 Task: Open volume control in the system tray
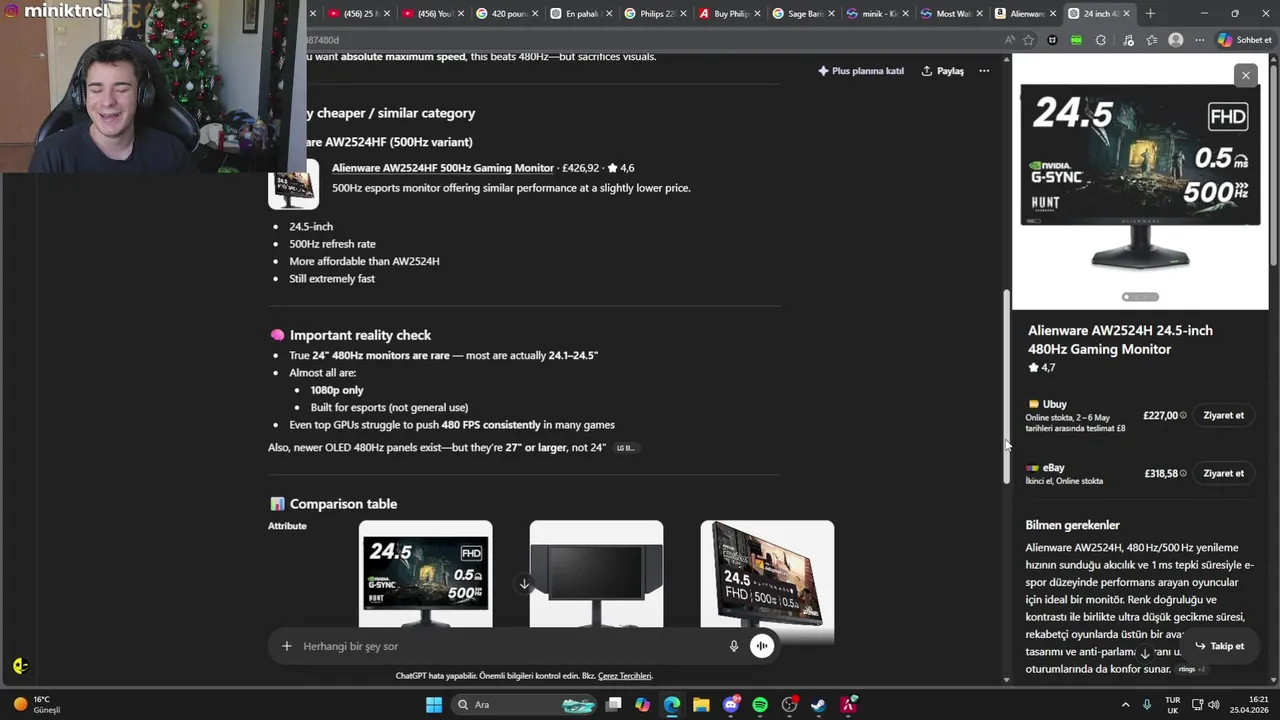1214,705
